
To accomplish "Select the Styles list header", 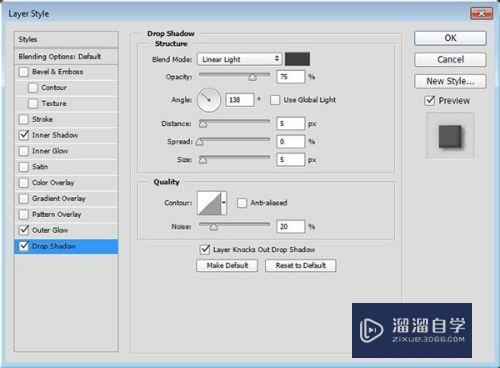I will click(66, 39).
